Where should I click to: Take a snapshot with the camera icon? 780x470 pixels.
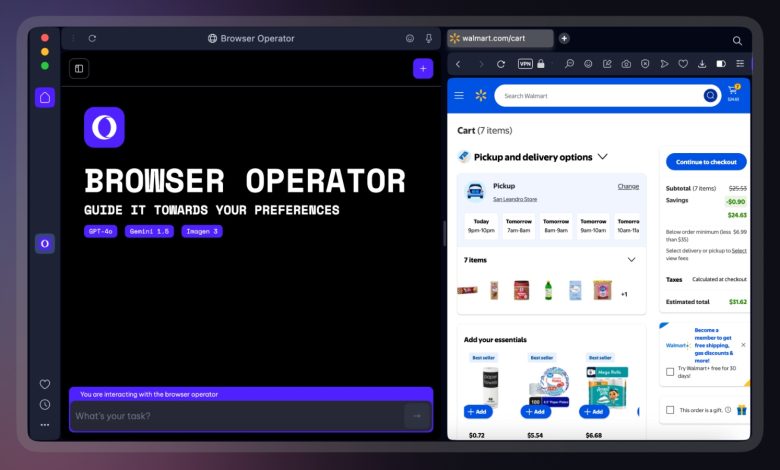626,64
